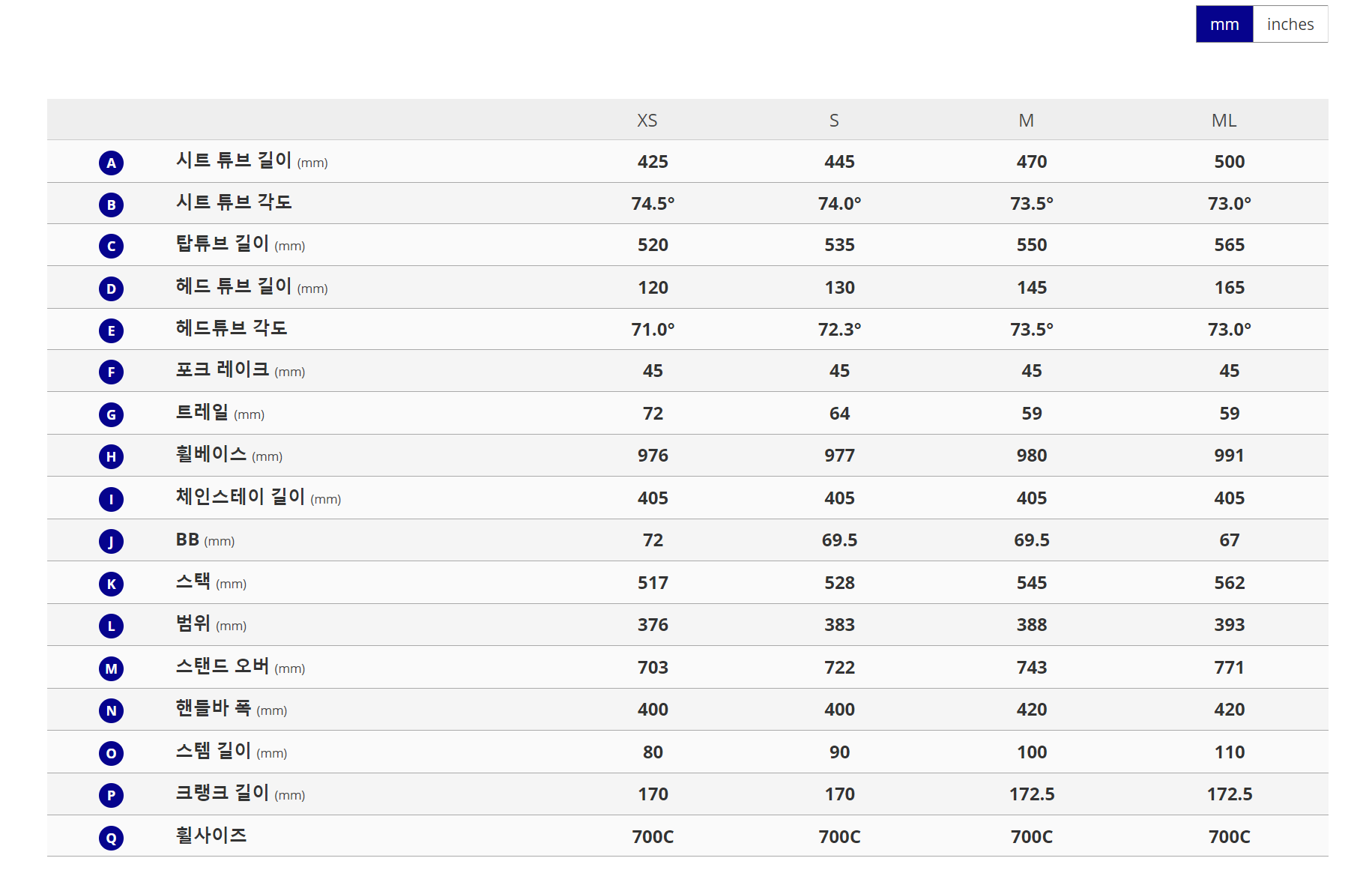
Task: Click the A marker for seat tube length
Action: (112, 163)
